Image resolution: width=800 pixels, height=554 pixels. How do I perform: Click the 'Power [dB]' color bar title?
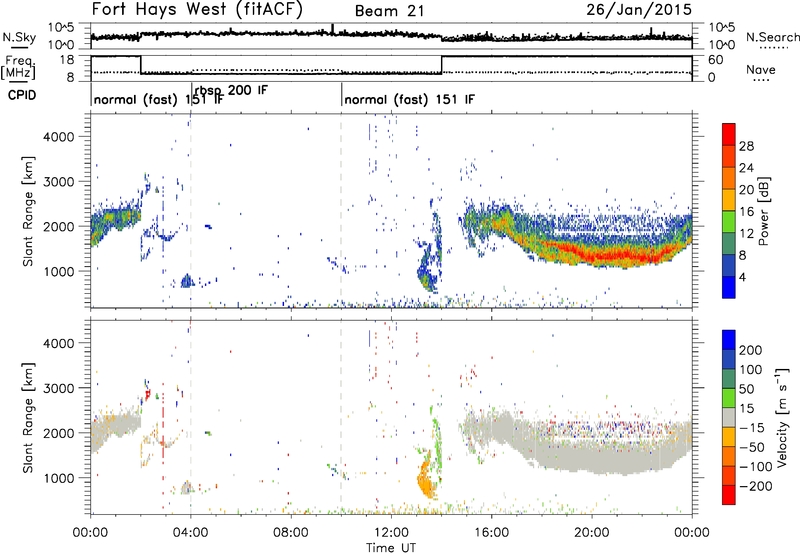click(763, 211)
